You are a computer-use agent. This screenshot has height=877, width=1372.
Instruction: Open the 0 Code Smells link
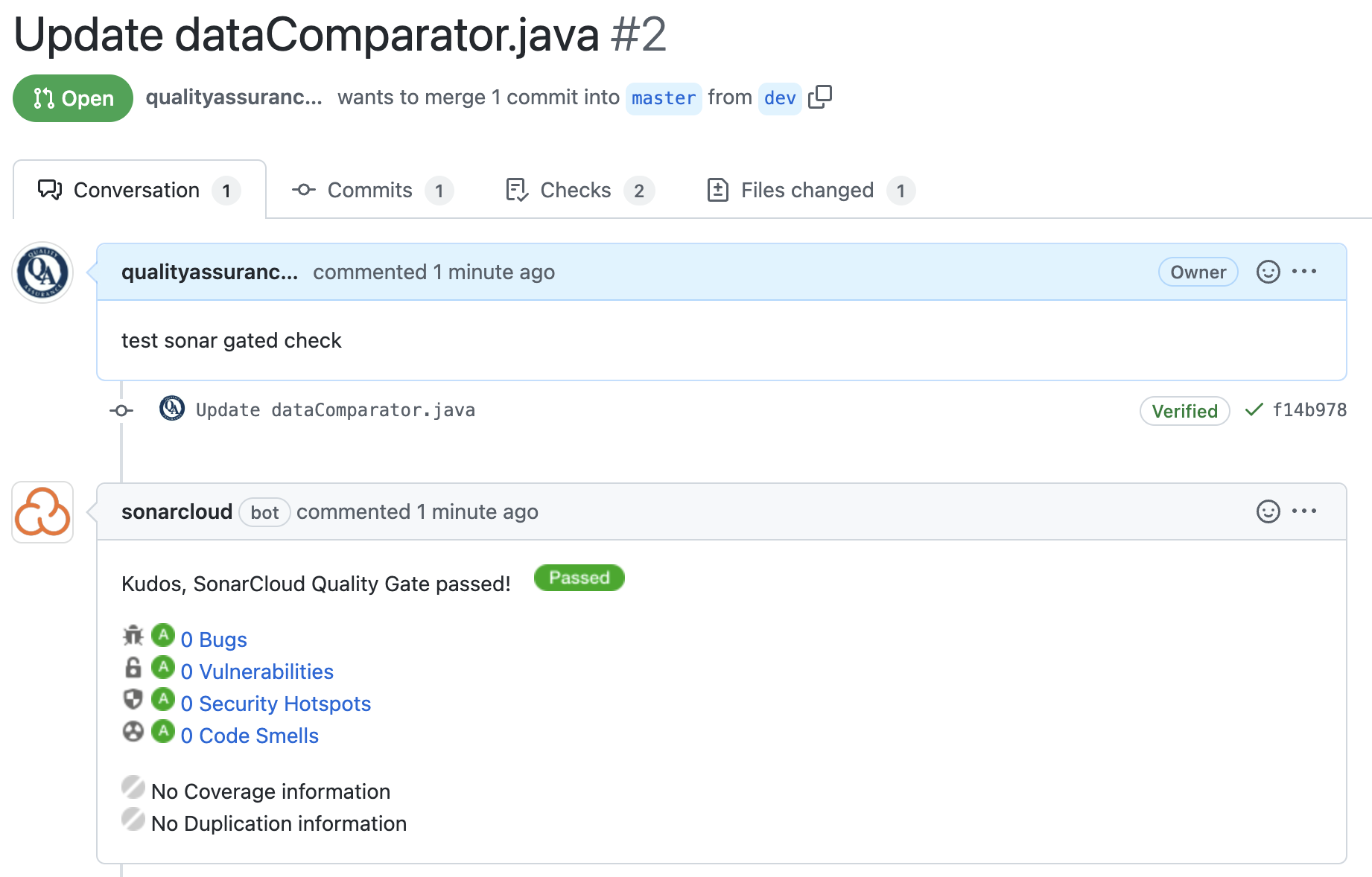click(x=250, y=736)
